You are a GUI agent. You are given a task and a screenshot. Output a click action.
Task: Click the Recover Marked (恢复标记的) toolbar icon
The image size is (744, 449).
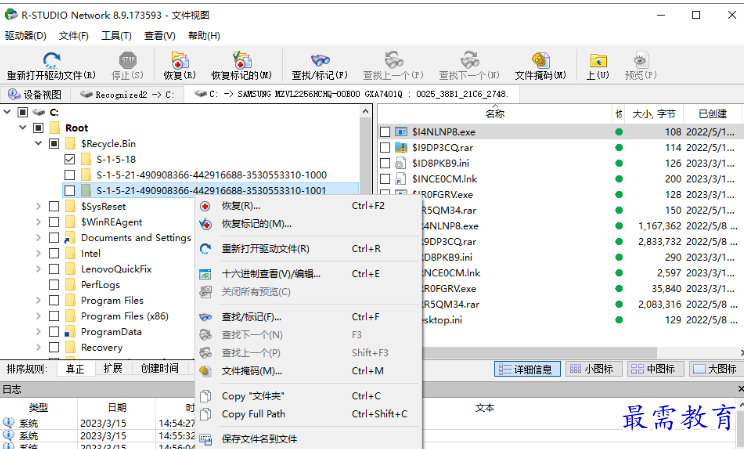pos(242,60)
